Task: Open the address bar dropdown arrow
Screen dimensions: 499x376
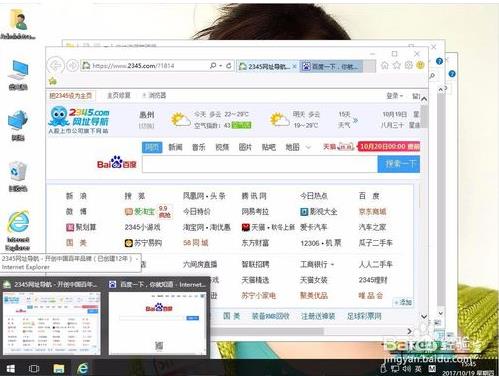Action: click(221, 66)
